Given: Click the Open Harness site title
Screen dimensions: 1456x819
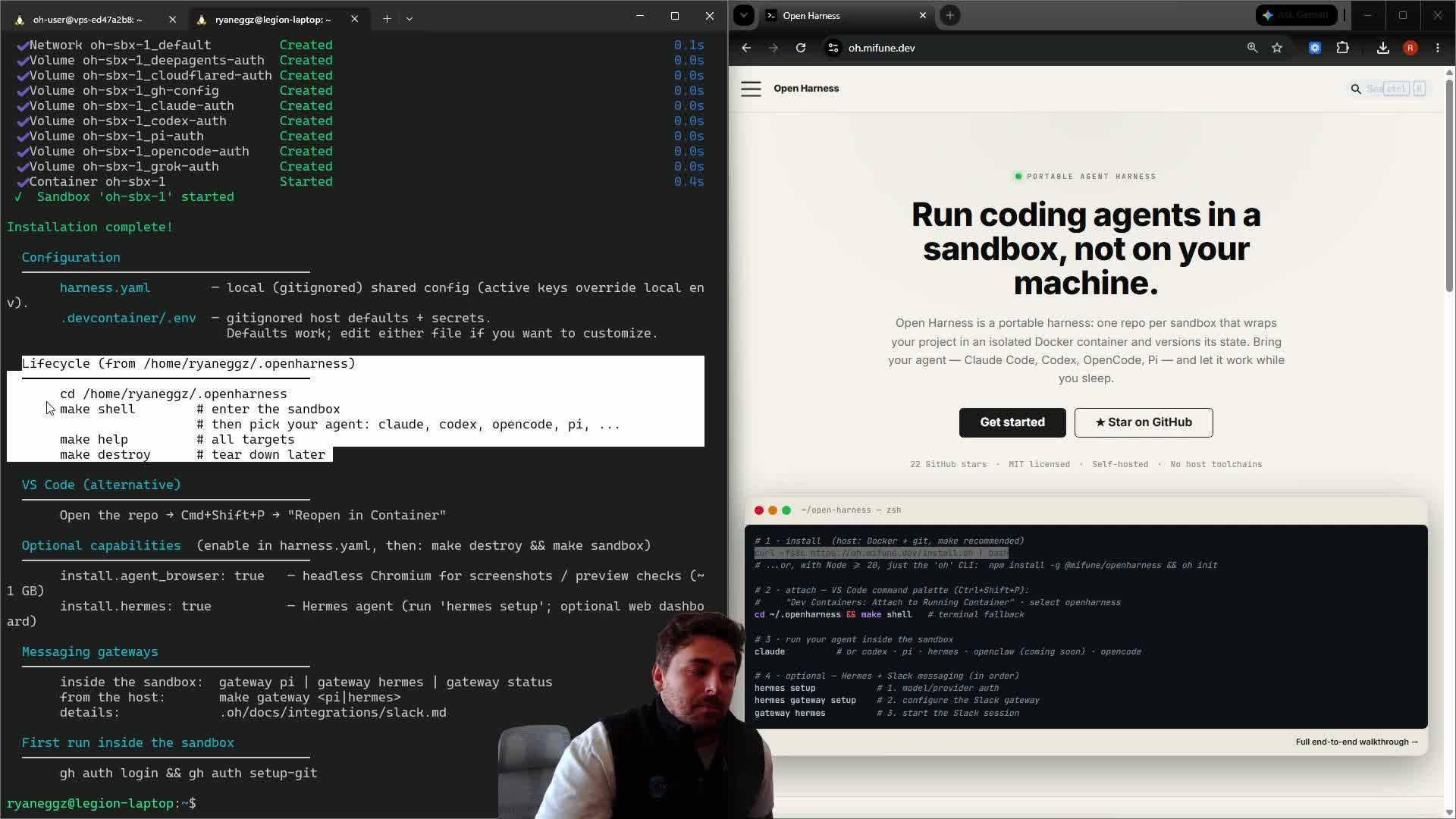Looking at the screenshot, I should pyautogui.click(x=806, y=89).
